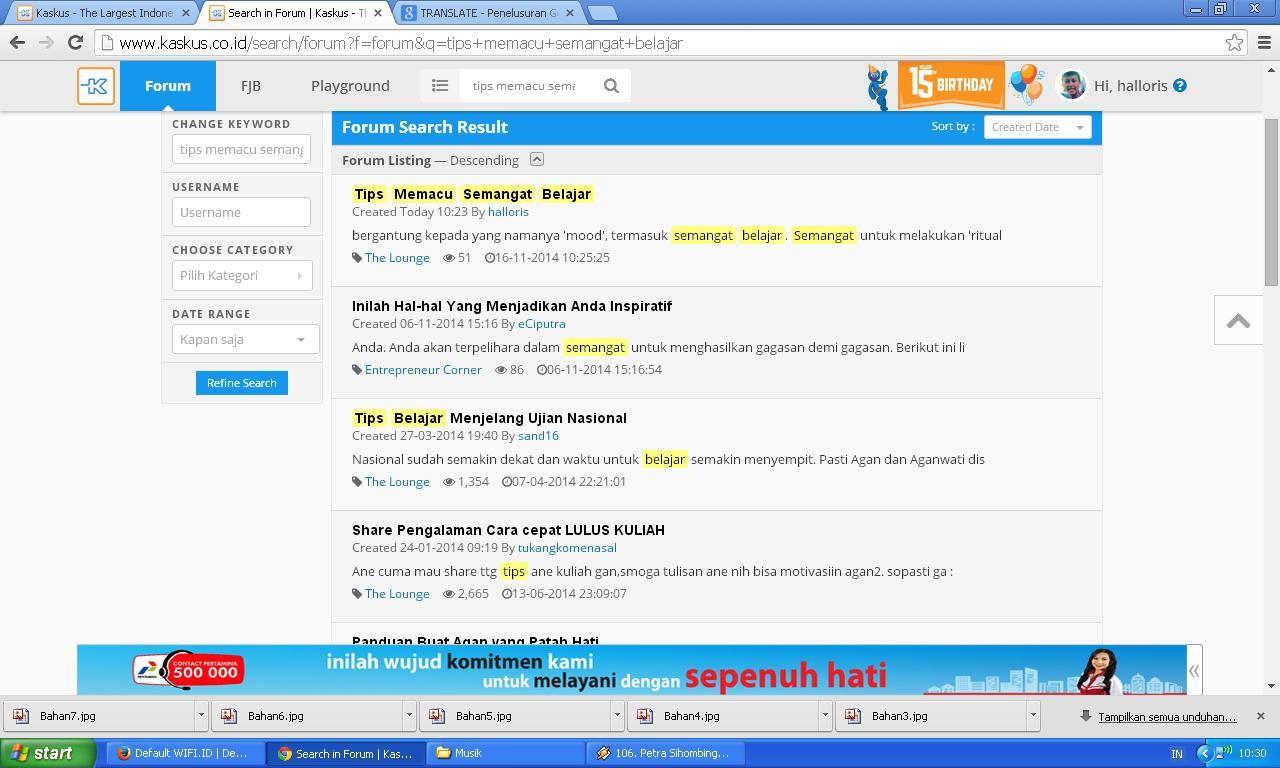Click the Change Keyword input field
The height and width of the screenshot is (768, 1280).
[241, 149]
